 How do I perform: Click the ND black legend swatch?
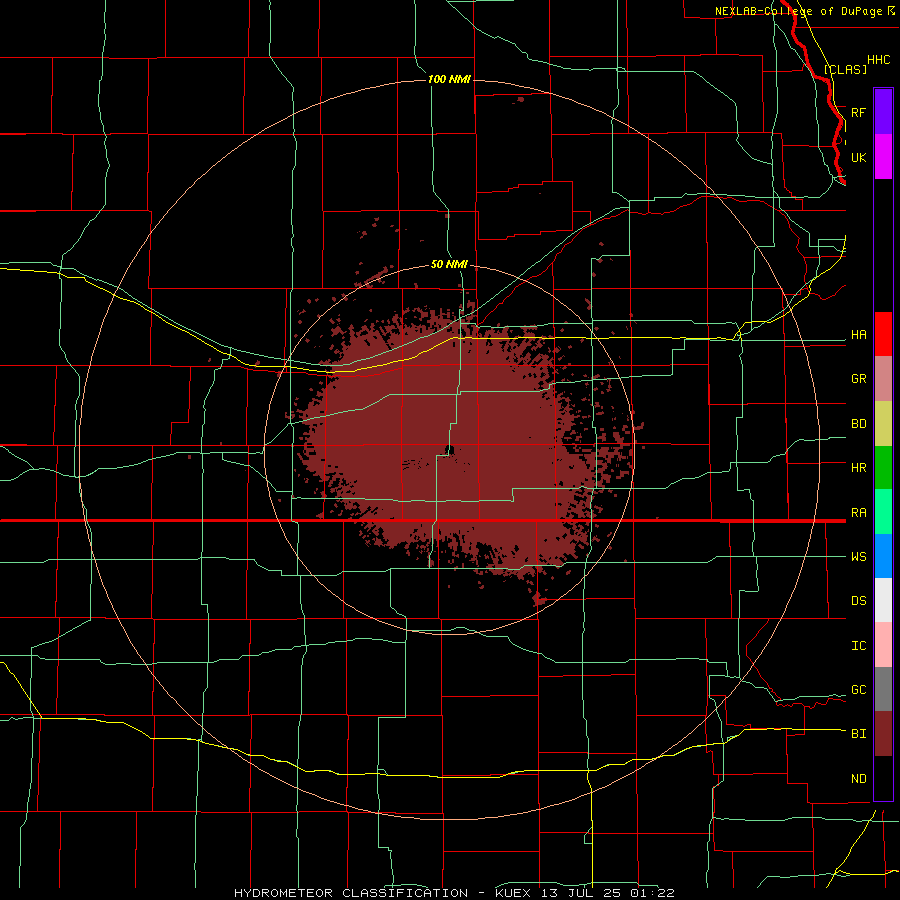pos(883,778)
